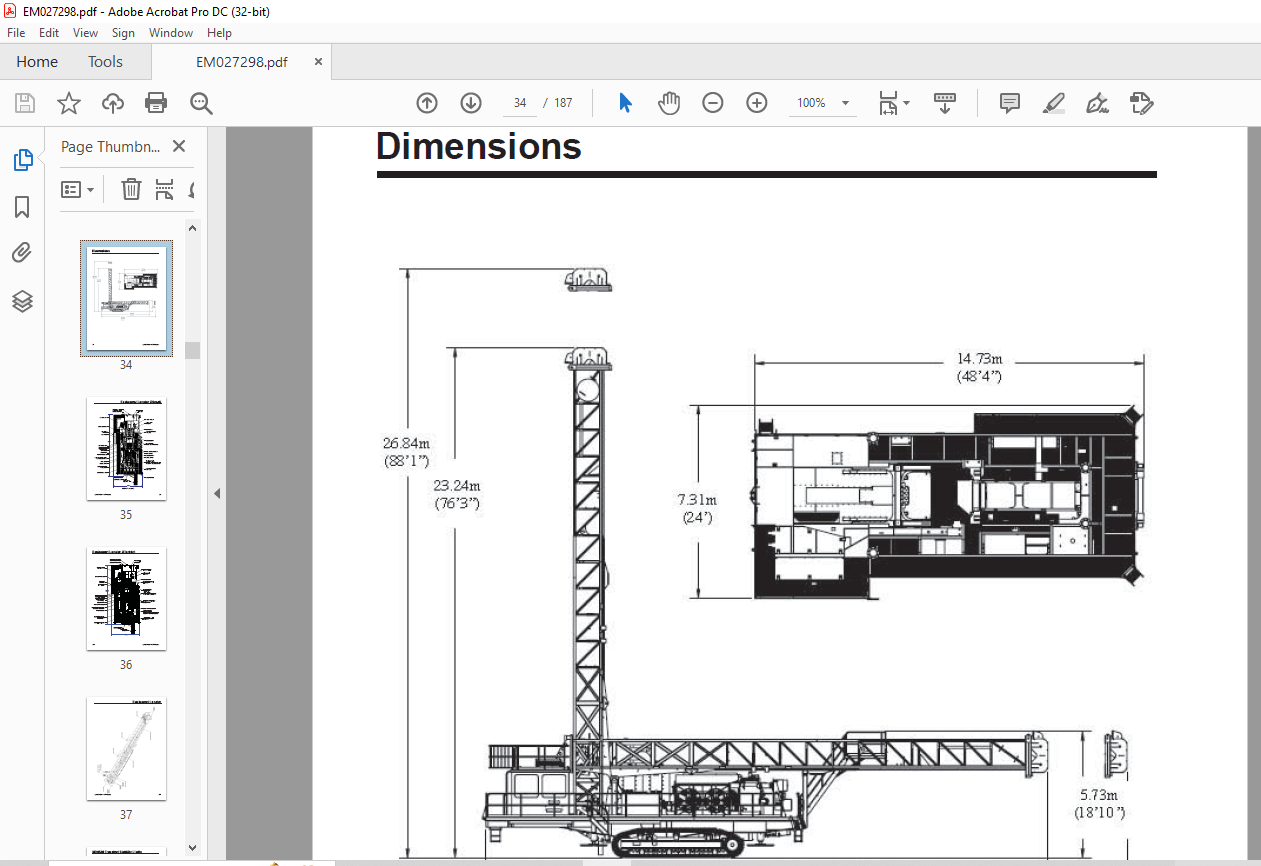The image size is (1261, 866).
Task: Go to previous page arrow
Action: pyautogui.click(x=427, y=103)
